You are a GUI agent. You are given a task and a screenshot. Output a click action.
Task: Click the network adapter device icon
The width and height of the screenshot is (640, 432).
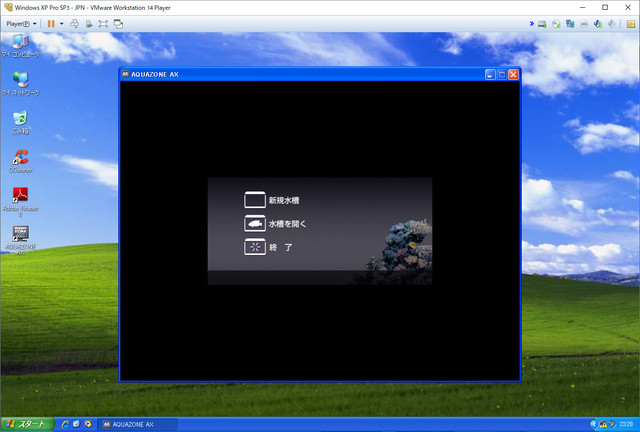tap(570, 24)
